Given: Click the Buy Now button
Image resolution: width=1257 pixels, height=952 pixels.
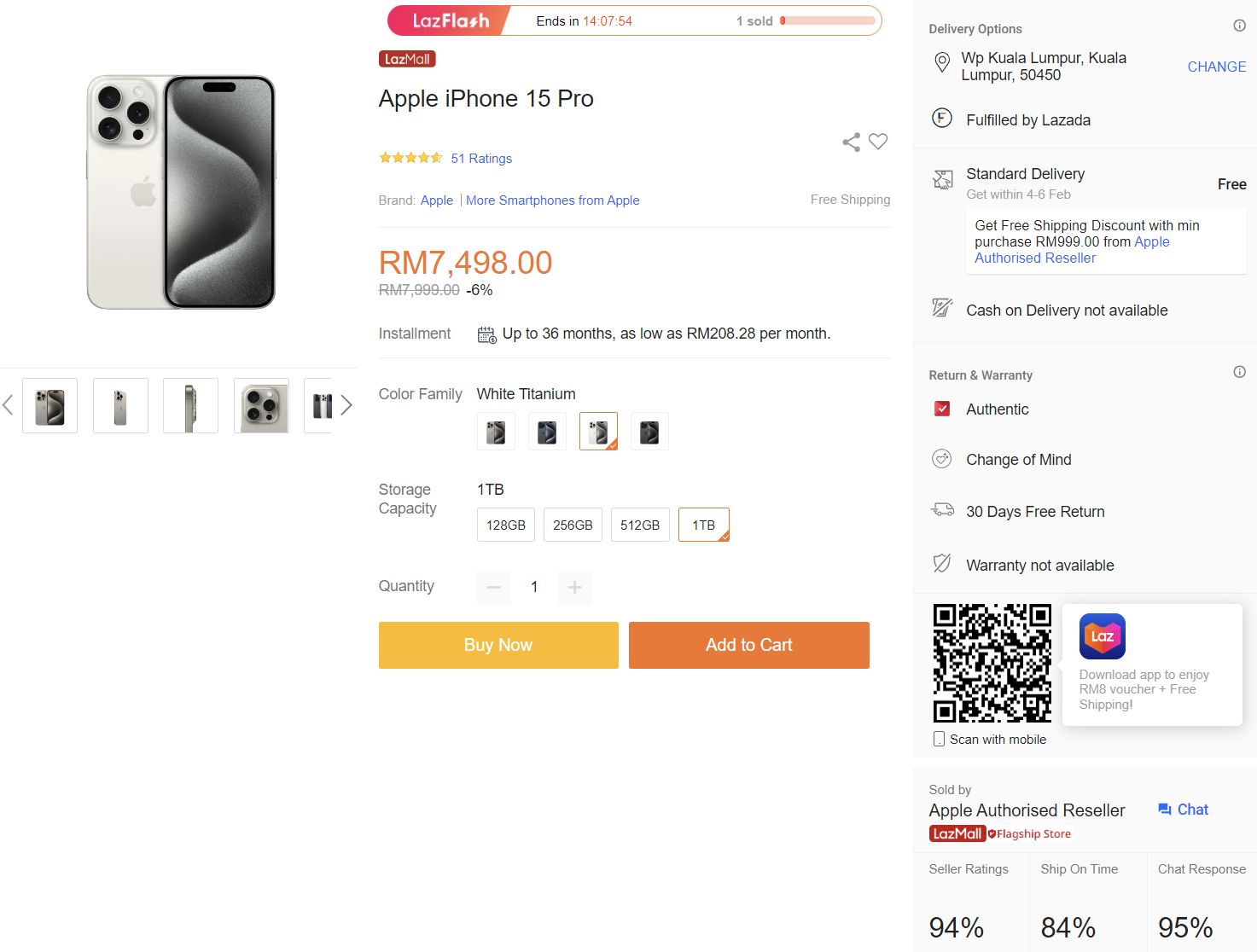Looking at the screenshot, I should click(x=498, y=645).
